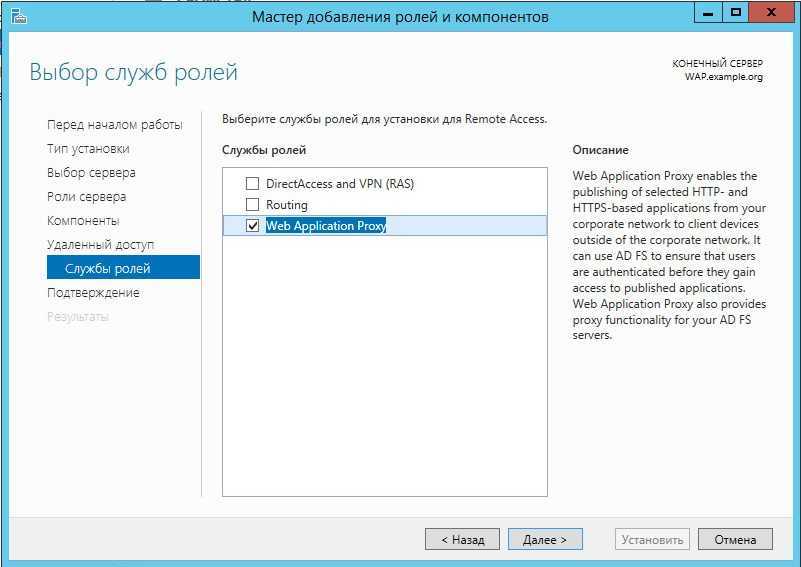Jump to the Подтверждение step
This screenshot has width=801, height=567.
click(x=93, y=293)
